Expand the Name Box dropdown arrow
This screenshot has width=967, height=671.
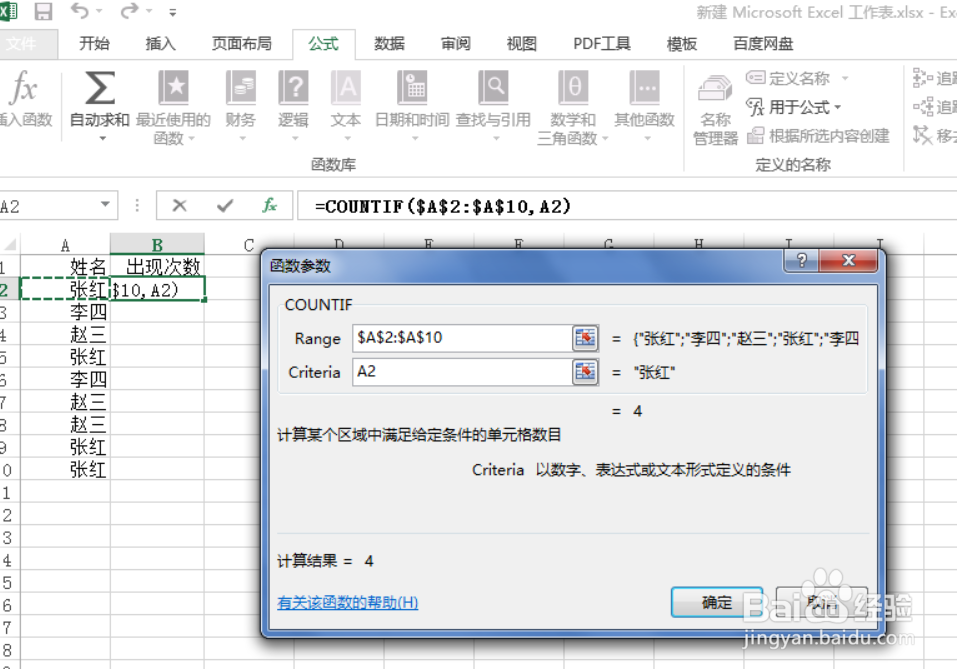(x=105, y=204)
